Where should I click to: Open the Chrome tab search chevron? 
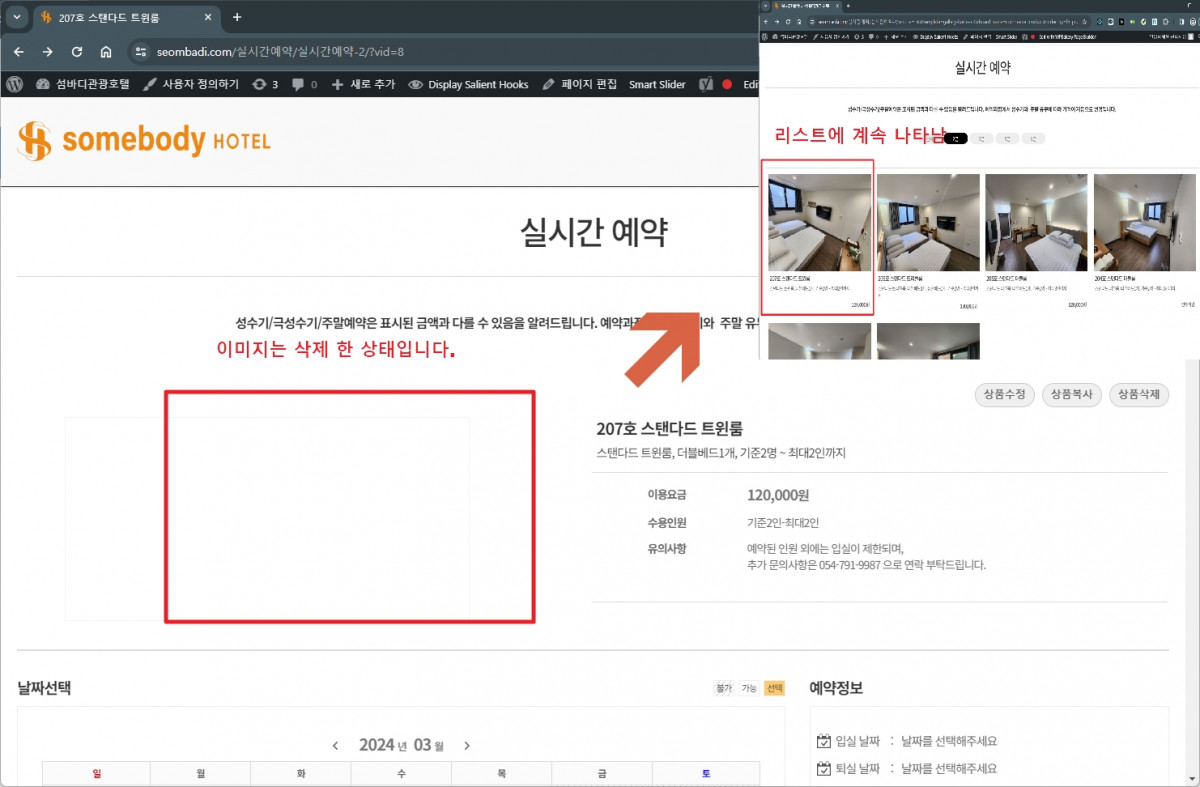tap(17, 17)
